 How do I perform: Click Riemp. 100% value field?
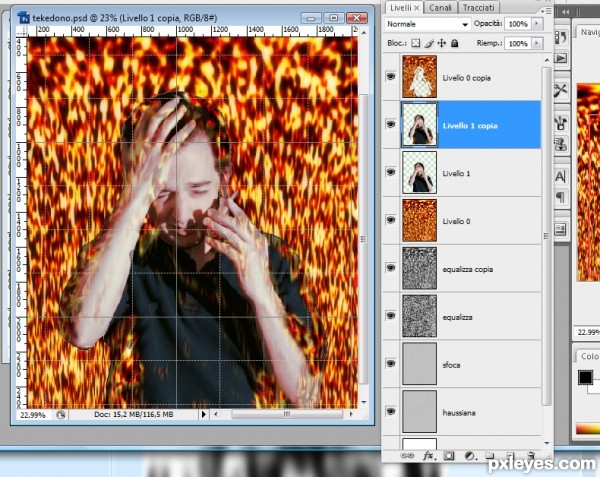(518, 44)
